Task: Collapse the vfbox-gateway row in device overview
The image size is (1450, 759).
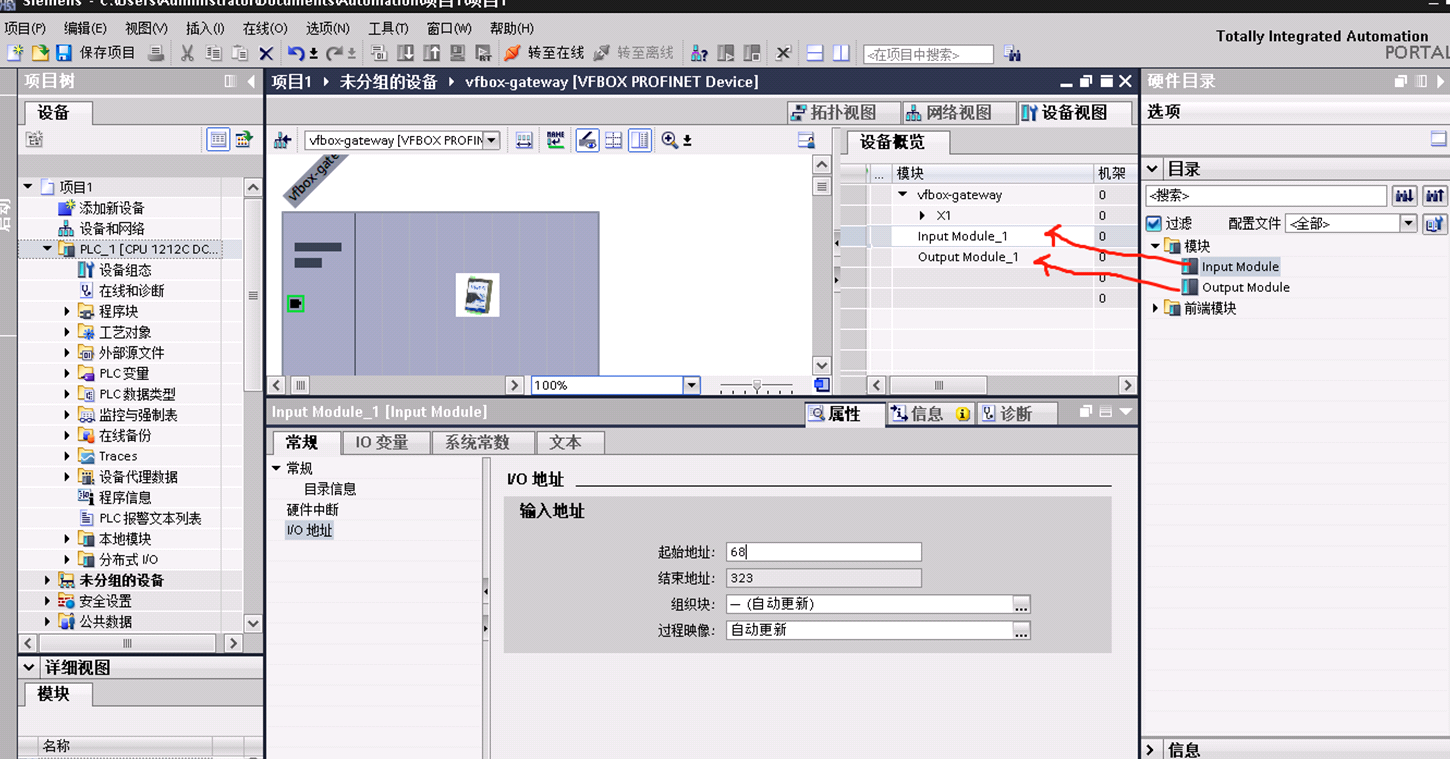Action: pyautogui.click(x=903, y=195)
